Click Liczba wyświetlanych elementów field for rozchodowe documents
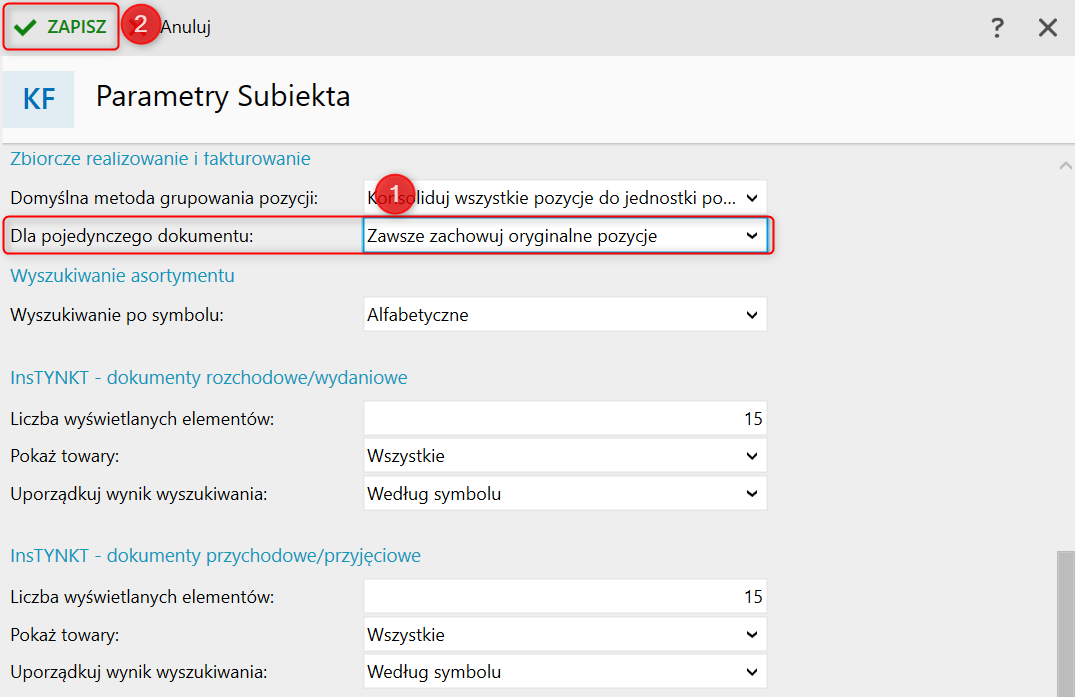Image resolution: width=1075 pixels, height=697 pixels. point(565,419)
